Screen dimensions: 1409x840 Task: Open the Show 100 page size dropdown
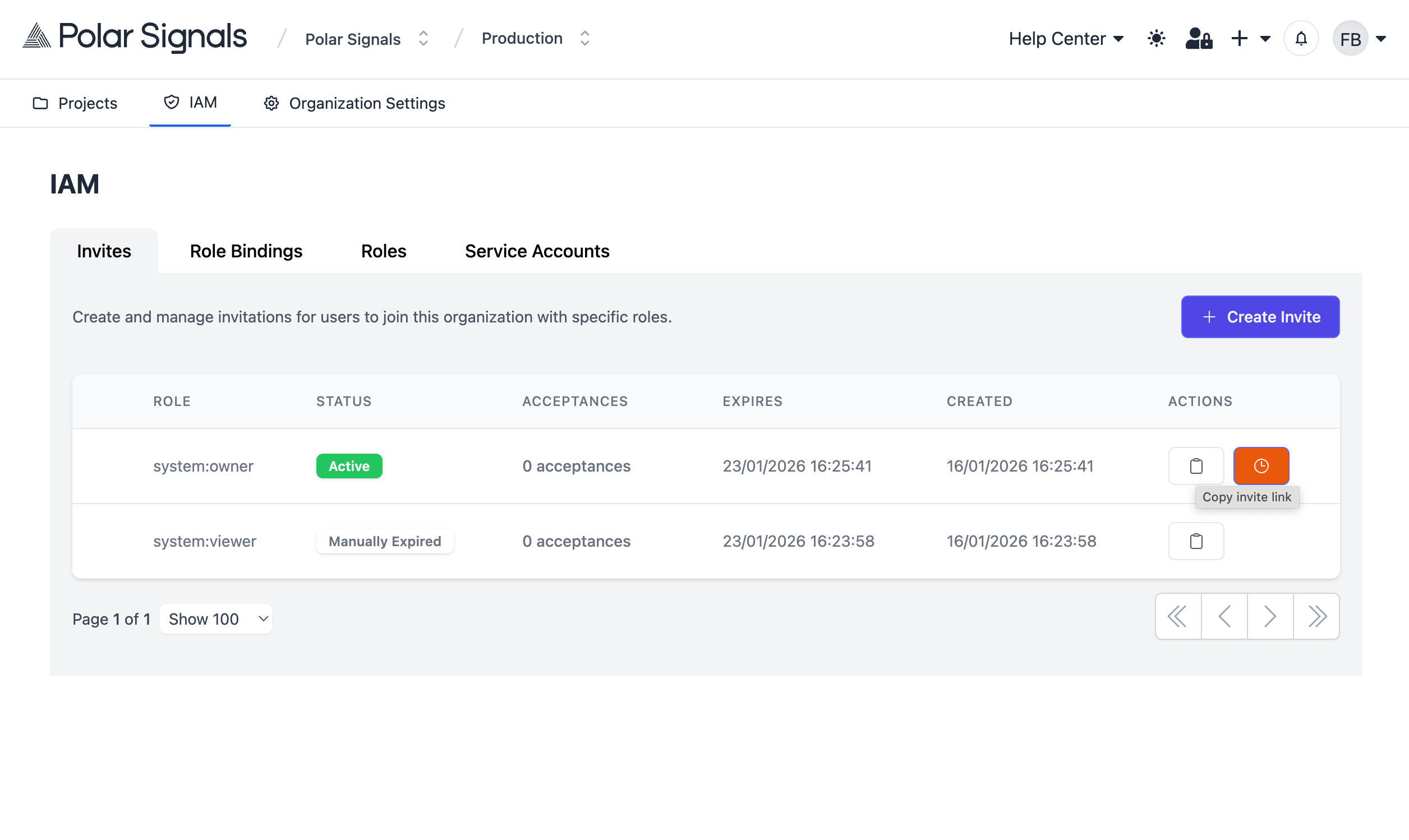point(216,618)
